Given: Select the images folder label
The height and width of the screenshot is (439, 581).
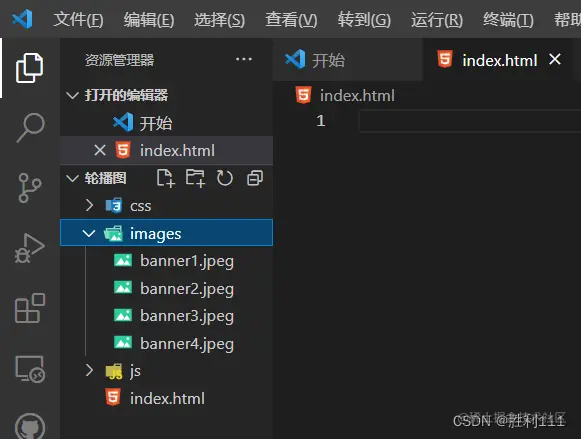Looking at the screenshot, I should click(156, 234).
